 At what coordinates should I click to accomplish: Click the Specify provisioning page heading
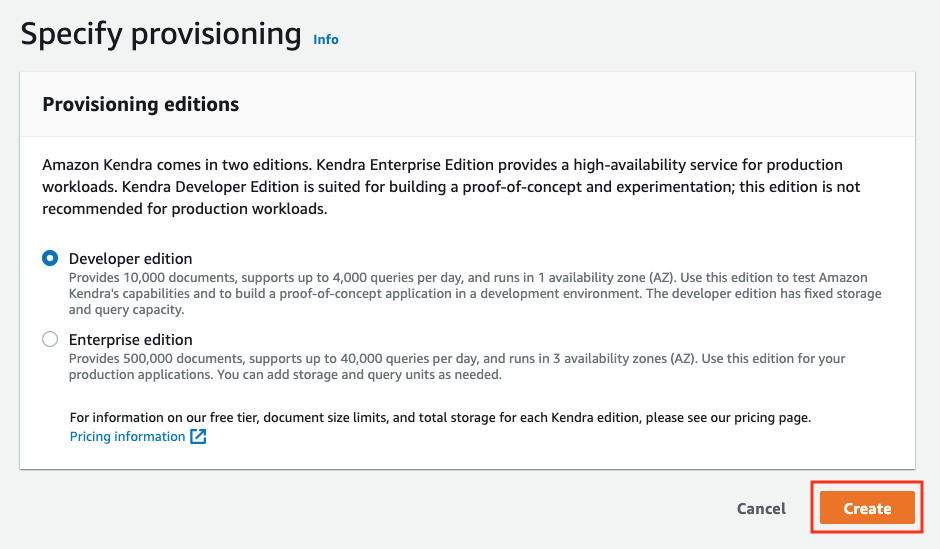pyautogui.click(x=161, y=34)
